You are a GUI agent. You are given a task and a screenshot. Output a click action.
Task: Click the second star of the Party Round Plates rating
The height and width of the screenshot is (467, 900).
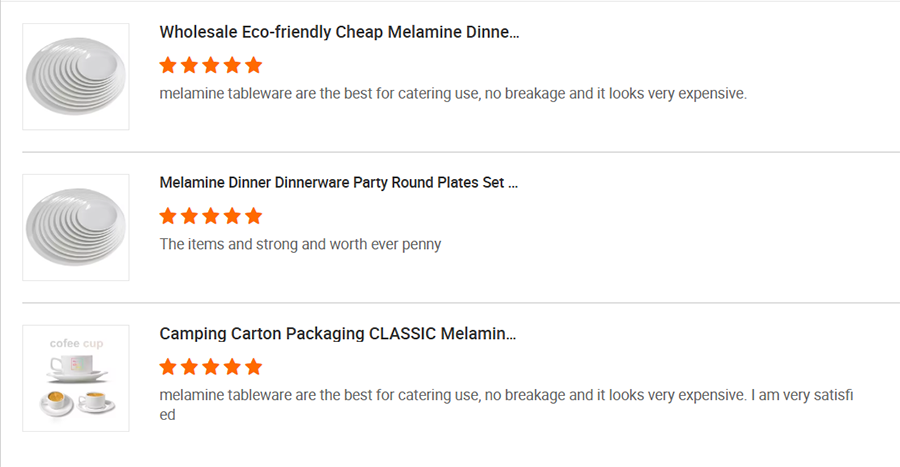point(189,216)
